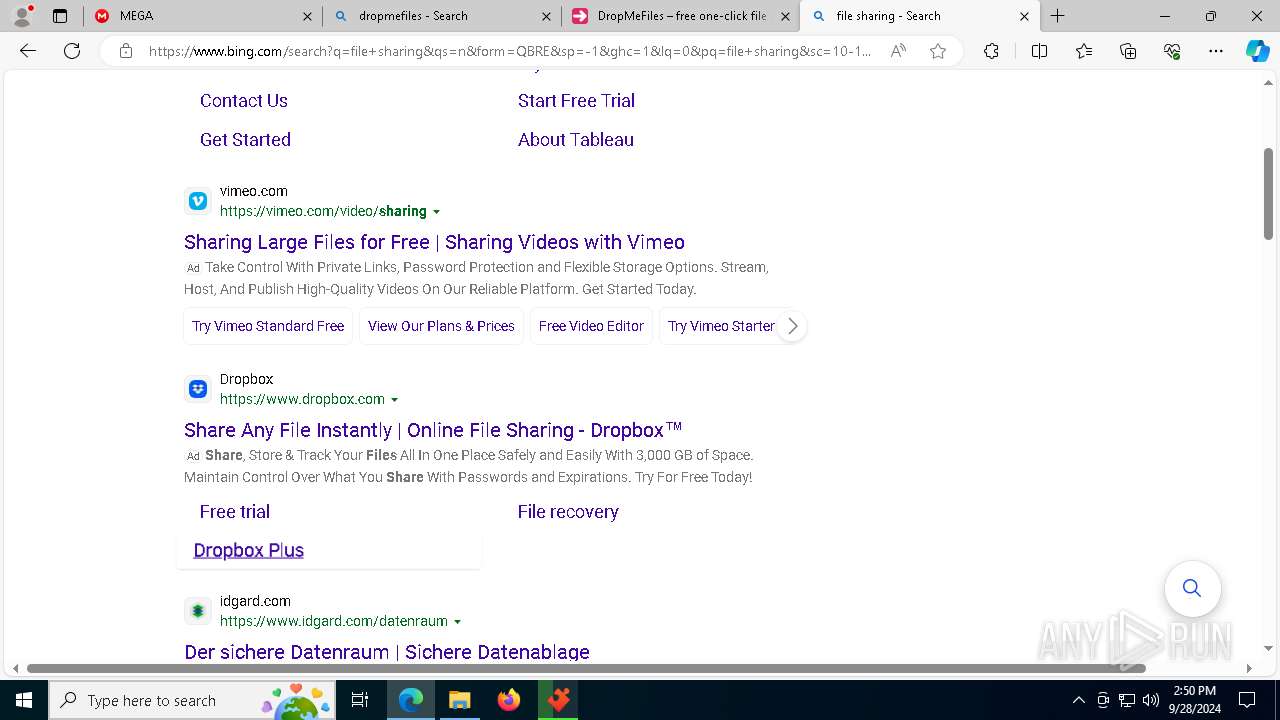The image size is (1280, 720).
Task: Expand the idgard.com URL dropdown arrow
Action: tap(457, 622)
